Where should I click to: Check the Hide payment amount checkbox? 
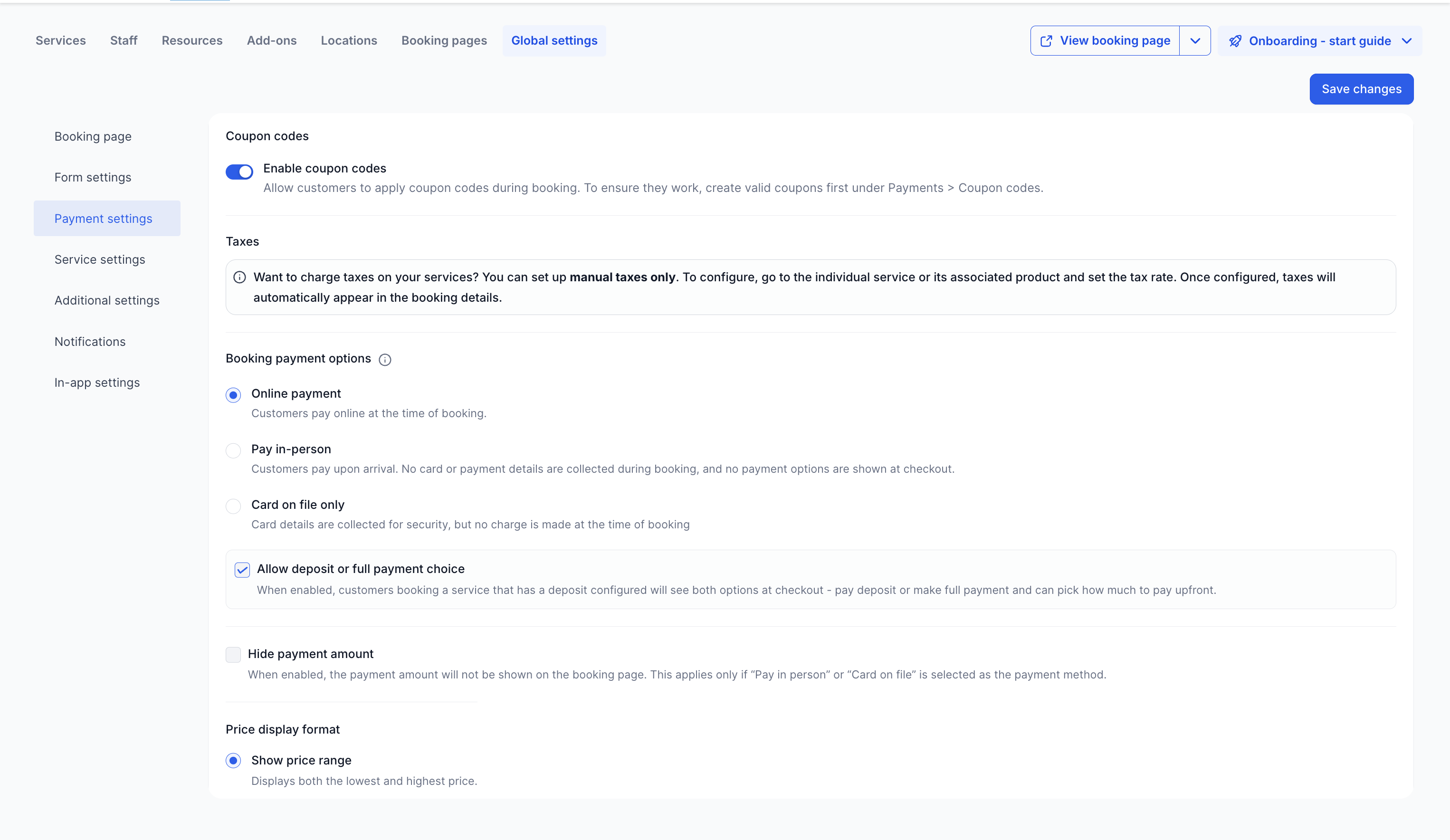(x=233, y=655)
